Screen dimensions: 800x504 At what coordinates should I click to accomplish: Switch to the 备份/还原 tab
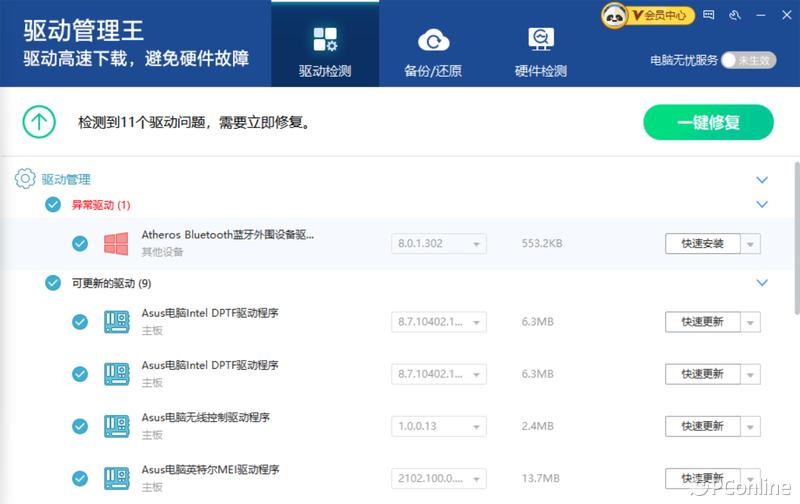(x=433, y=53)
